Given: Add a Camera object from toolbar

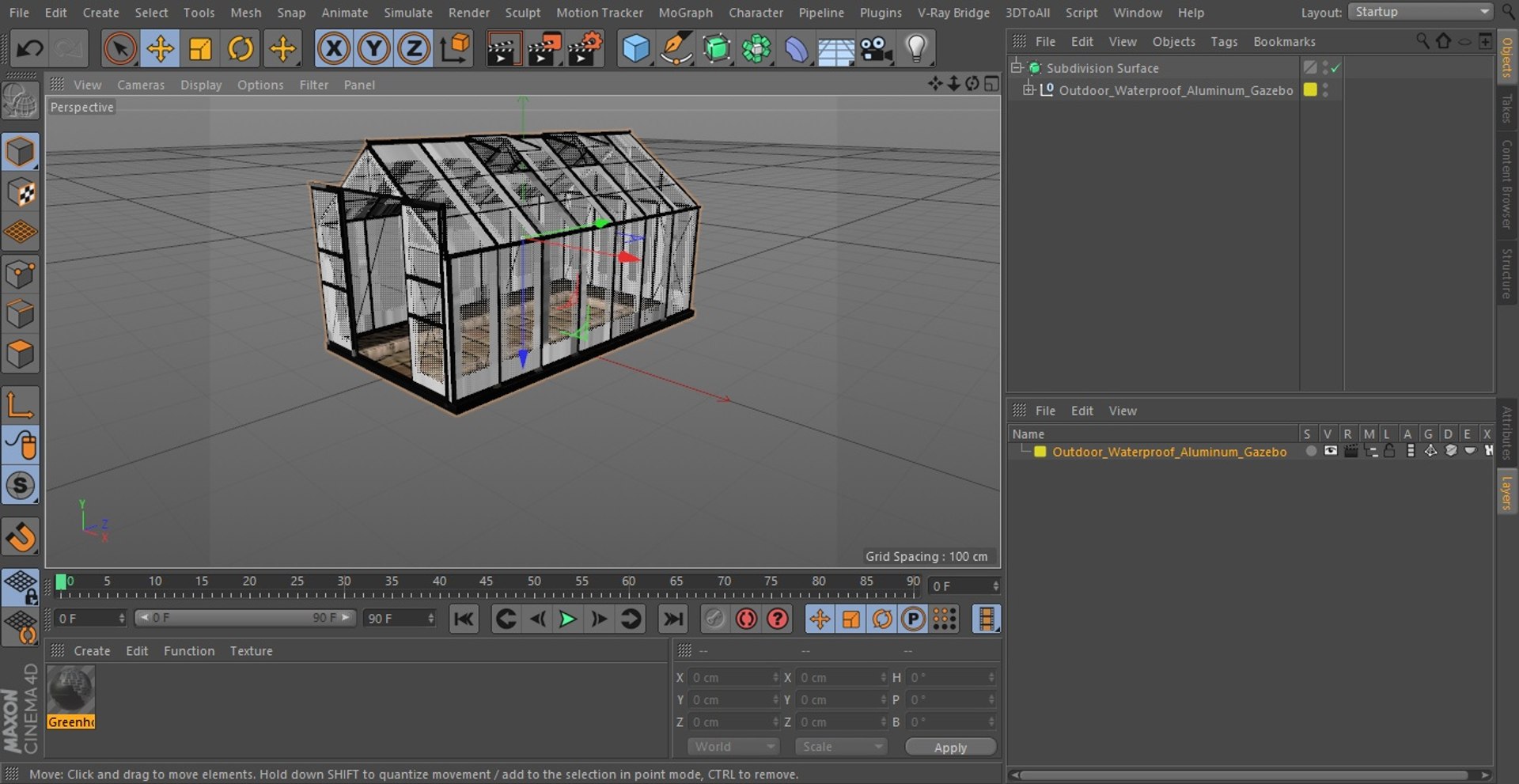Looking at the screenshot, I should click(876, 49).
